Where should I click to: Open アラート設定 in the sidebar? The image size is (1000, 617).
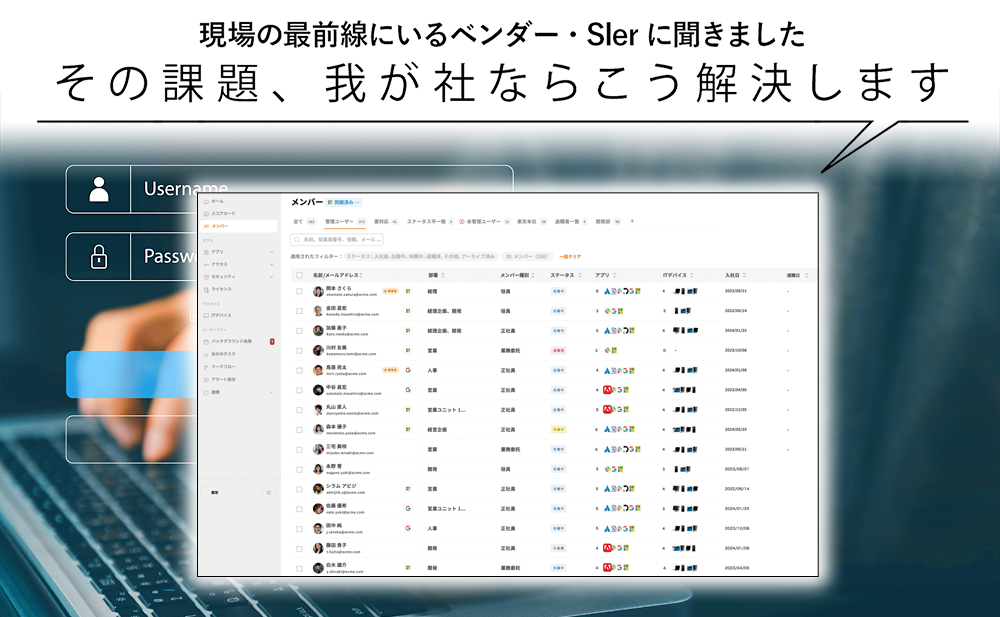(x=223, y=380)
